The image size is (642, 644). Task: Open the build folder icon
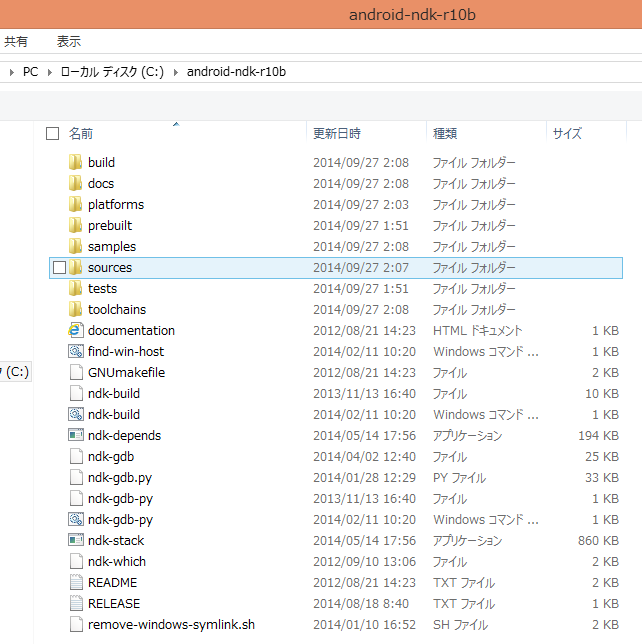click(x=75, y=162)
